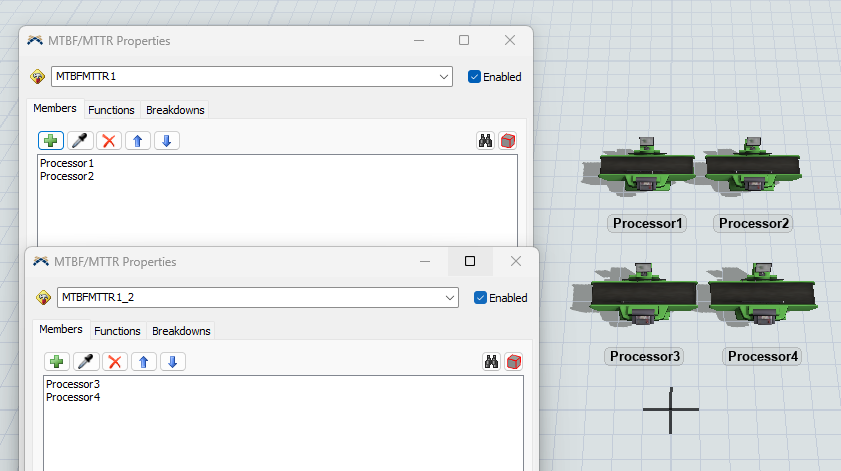Use the sampler eyedropper in MTBFMTTR1_2 window
Screen dimensions: 841x471
coord(86,362)
